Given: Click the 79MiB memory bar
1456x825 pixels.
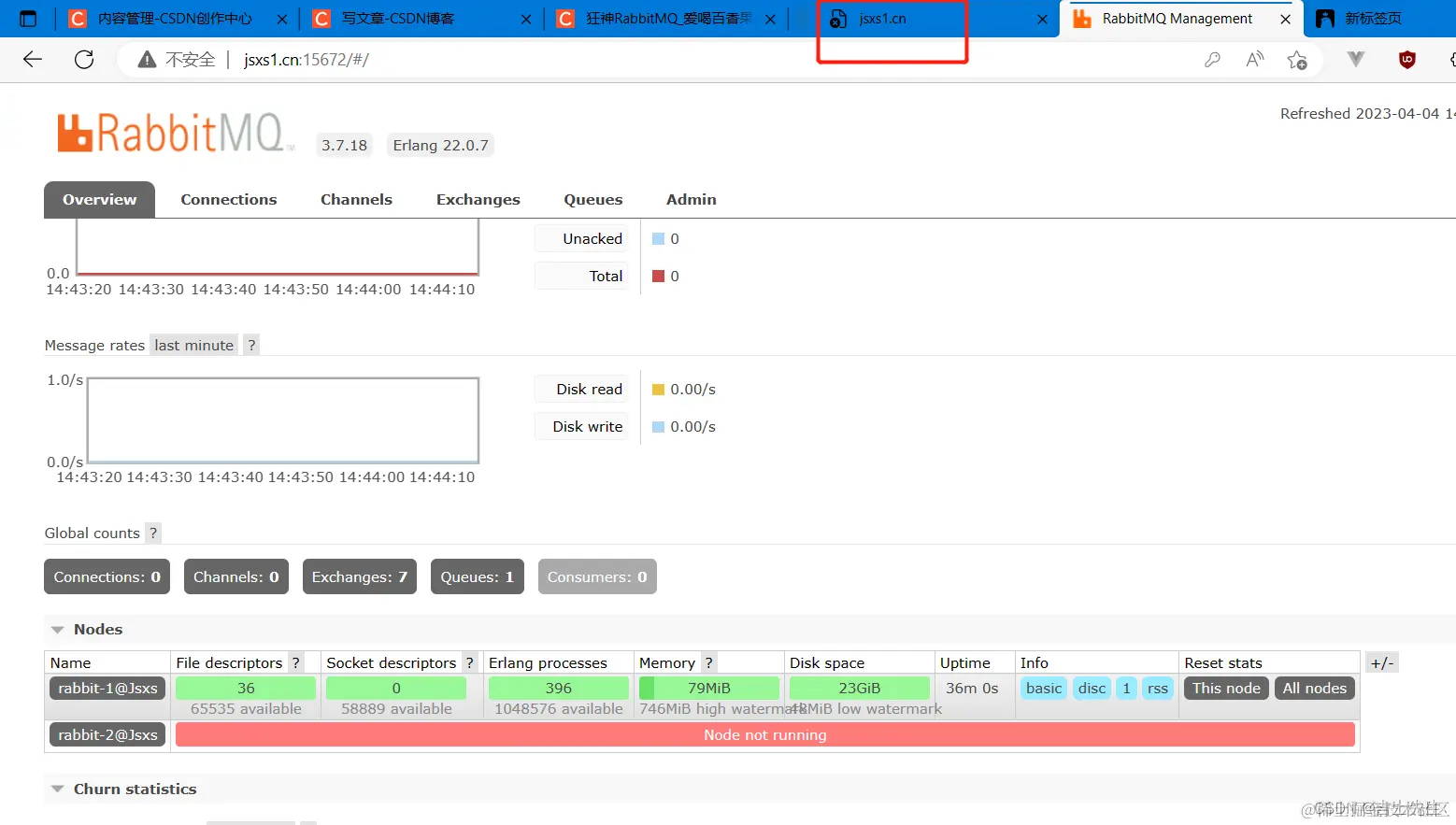Looking at the screenshot, I should point(709,689).
